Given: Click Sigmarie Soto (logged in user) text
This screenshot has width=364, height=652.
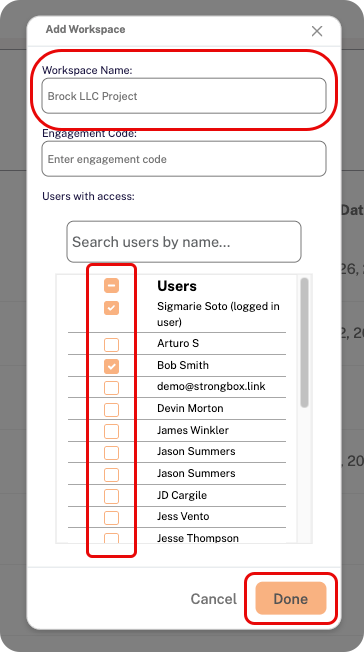Looking at the screenshot, I should [218, 314].
